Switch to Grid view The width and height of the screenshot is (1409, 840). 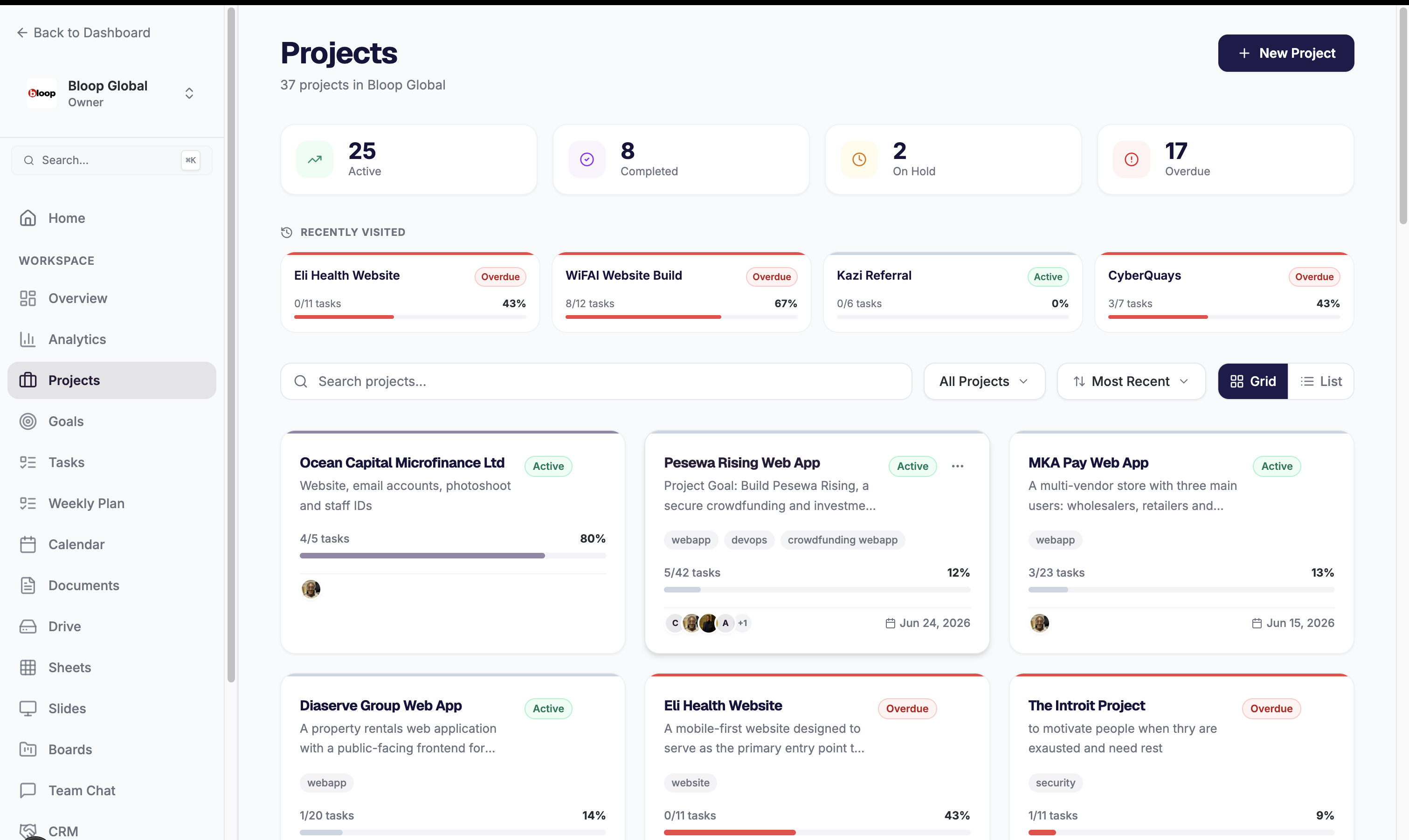[x=1253, y=381]
